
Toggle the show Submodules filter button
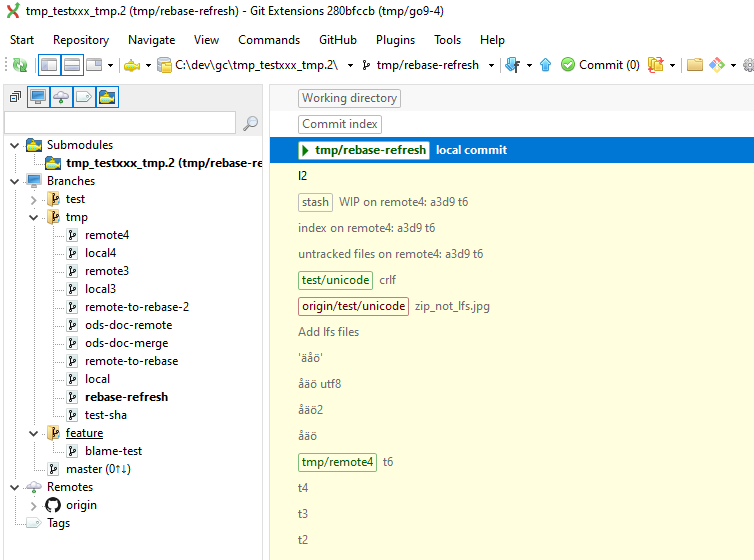(107, 97)
